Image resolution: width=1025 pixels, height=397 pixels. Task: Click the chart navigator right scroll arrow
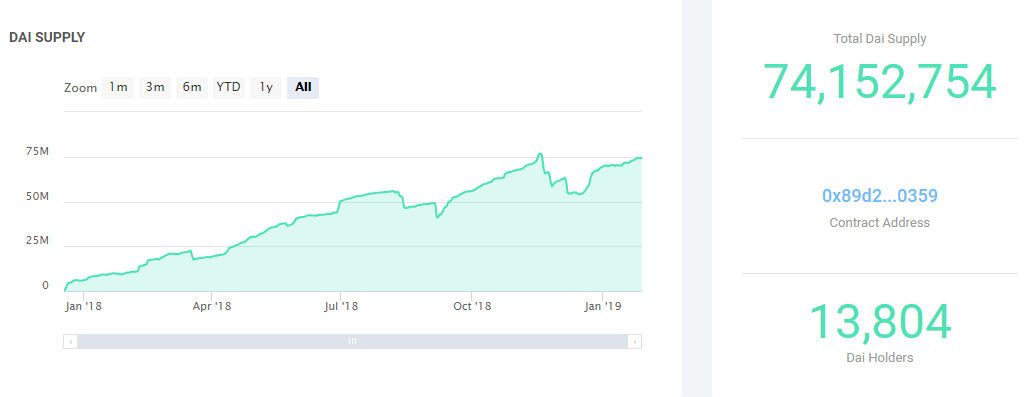(634, 341)
